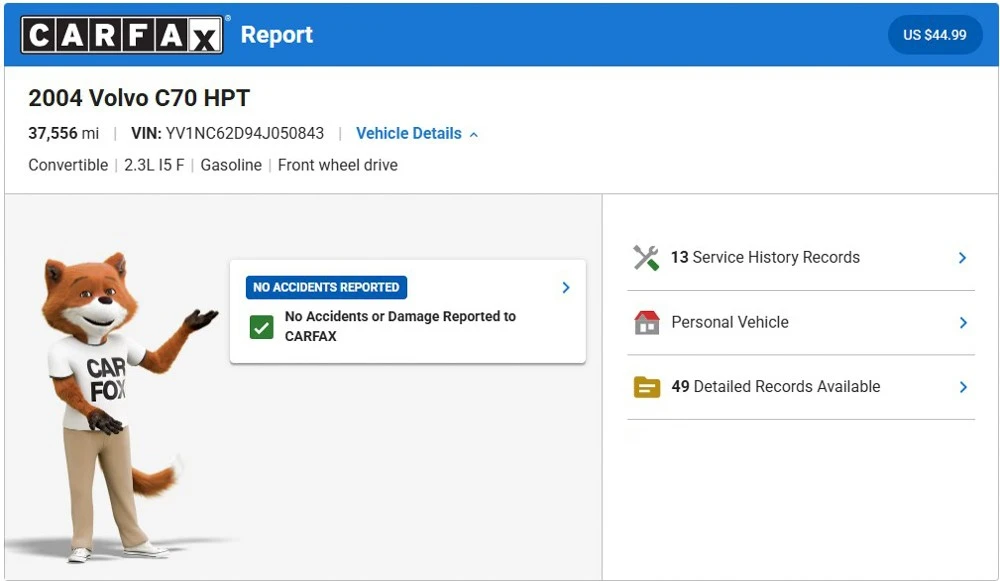Click the 2.3L I5 F engine text
The height and width of the screenshot is (581, 1000).
(154, 165)
